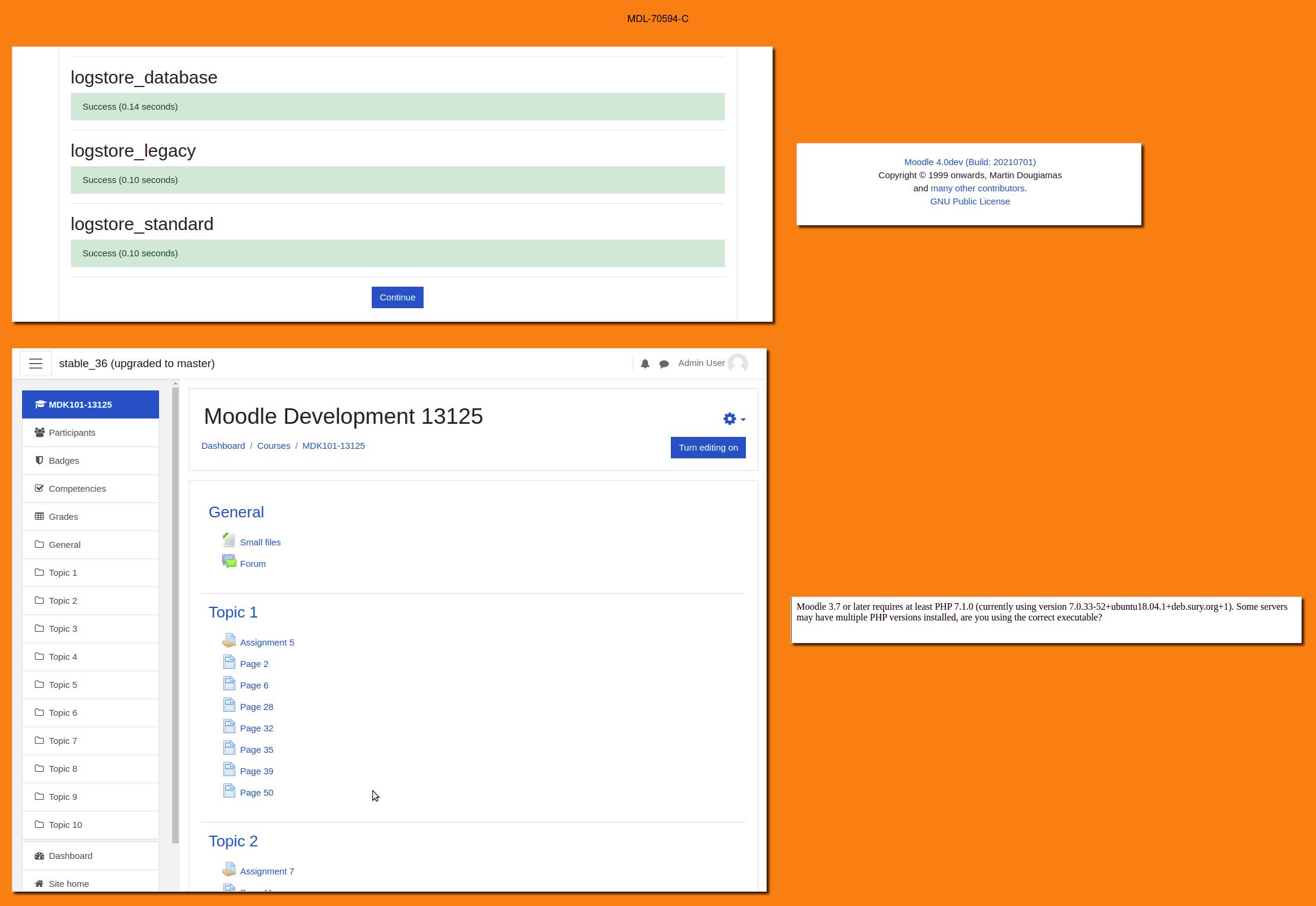Click the Continue button in upgrade window
This screenshot has height=906, width=1316.
tap(397, 297)
